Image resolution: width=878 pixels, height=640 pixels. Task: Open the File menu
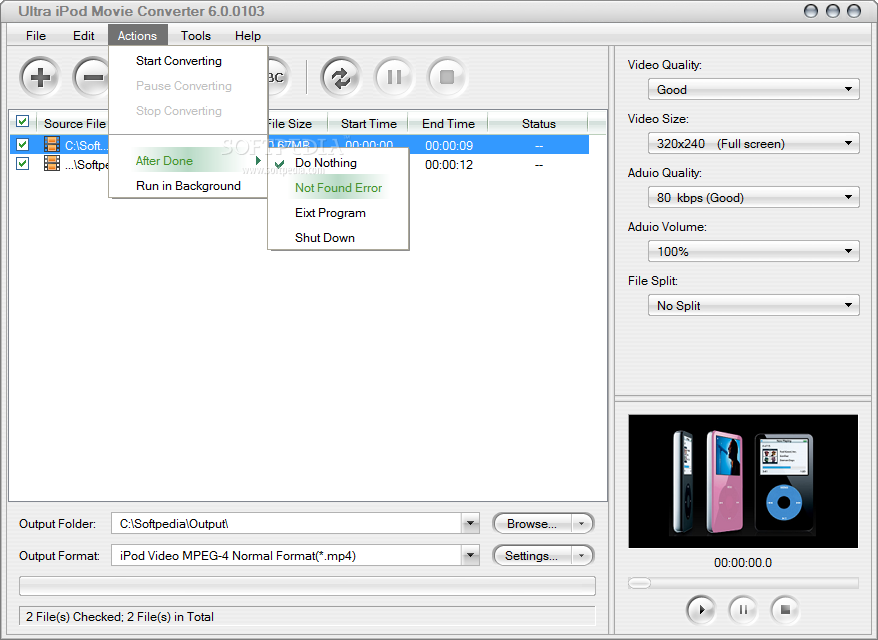(x=36, y=36)
